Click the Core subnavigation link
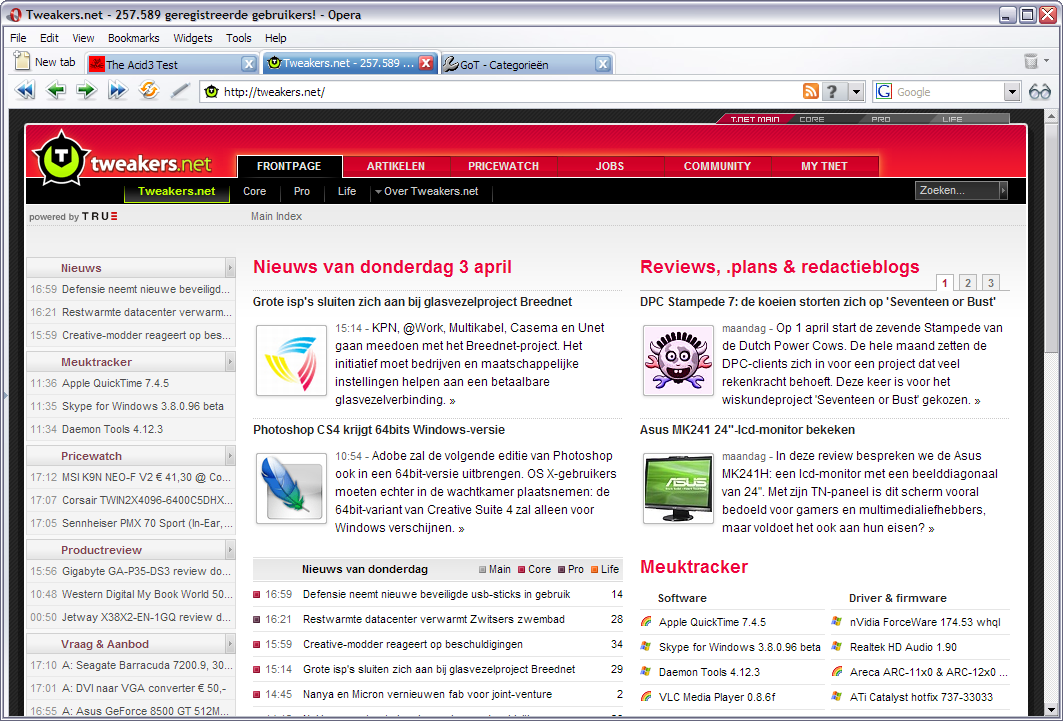Image resolution: width=1063 pixels, height=721 pixels. [254, 191]
